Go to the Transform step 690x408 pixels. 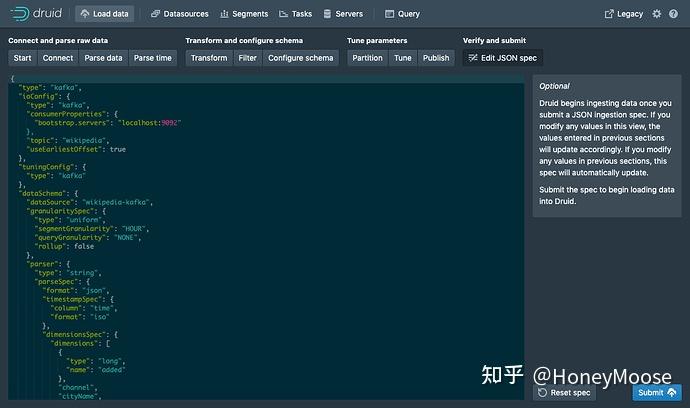click(x=209, y=58)
